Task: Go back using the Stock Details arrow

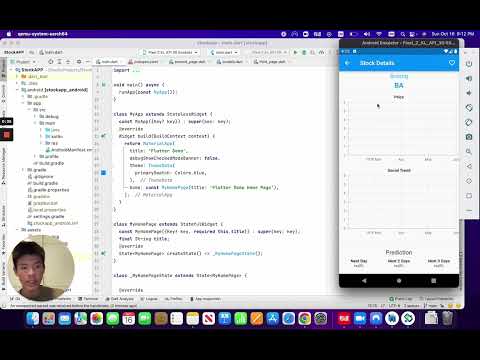Action: pos(348,63)
